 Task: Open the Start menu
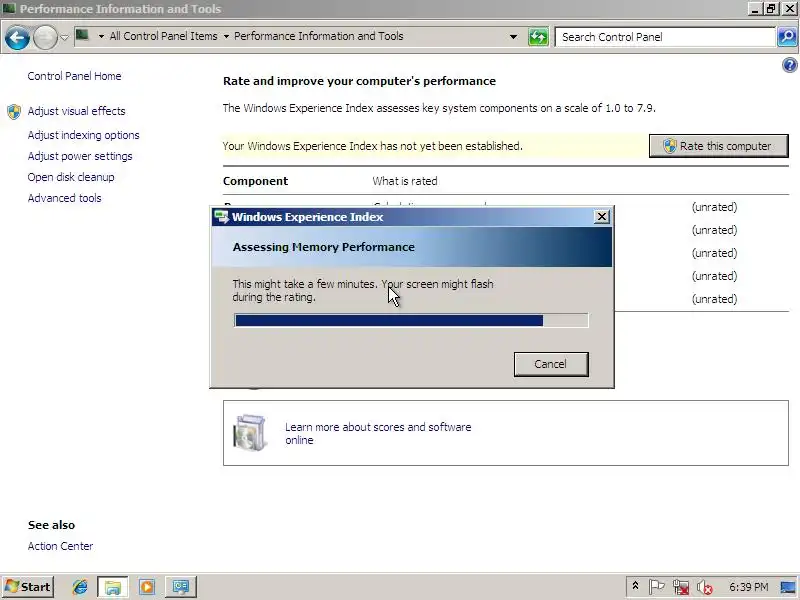click(x=28, y=587)
